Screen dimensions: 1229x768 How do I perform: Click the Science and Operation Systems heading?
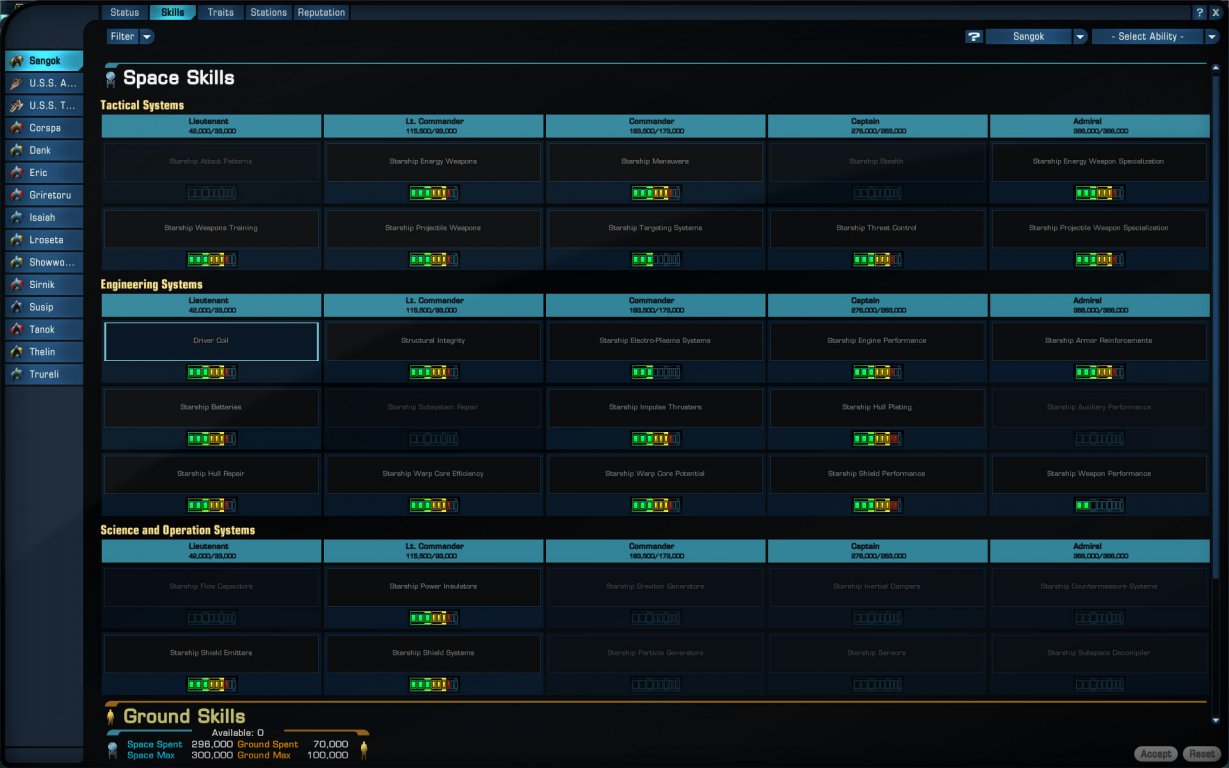[x=178, y=530]
